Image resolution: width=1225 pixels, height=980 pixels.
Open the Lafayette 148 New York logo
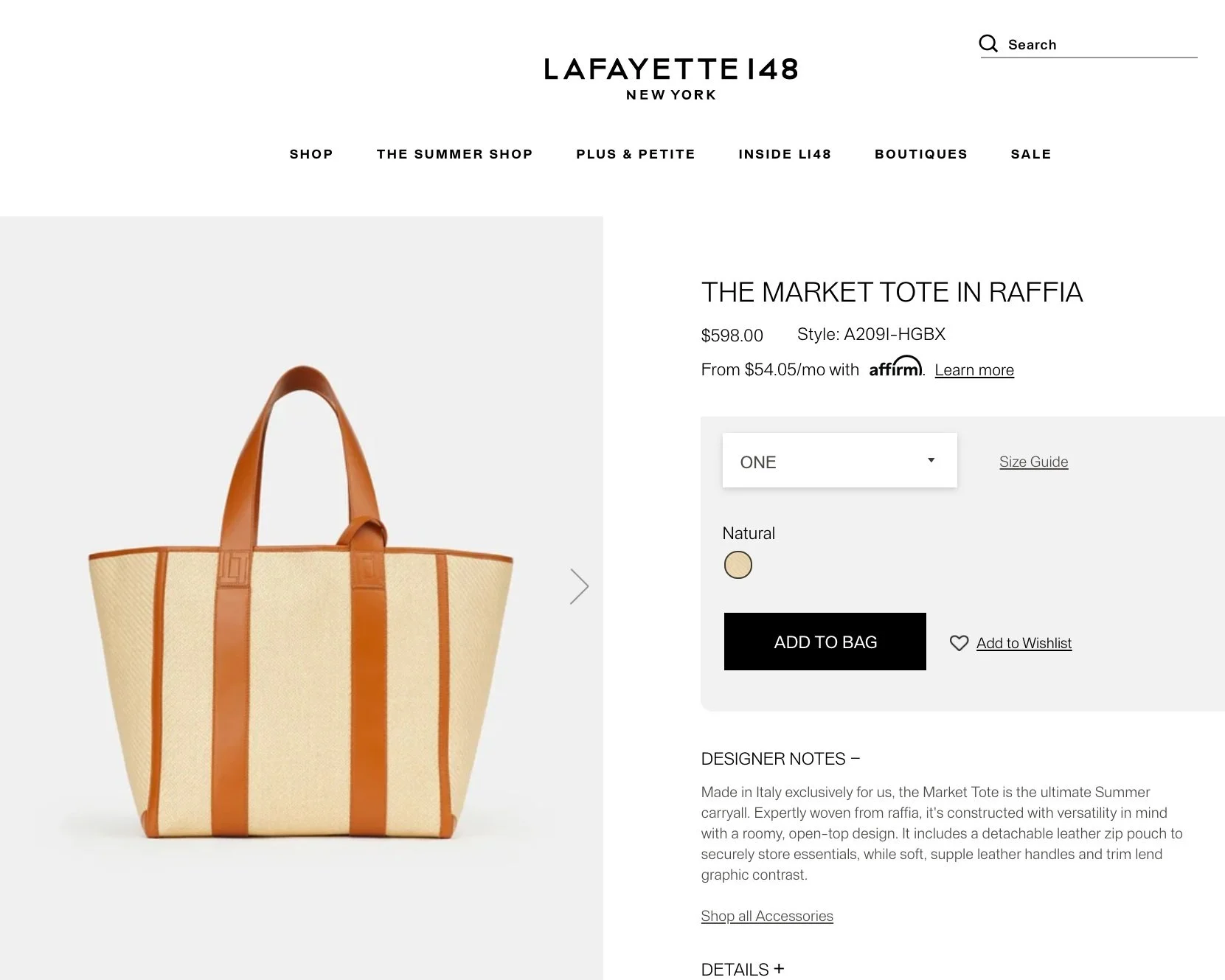[x=671, y=78]
